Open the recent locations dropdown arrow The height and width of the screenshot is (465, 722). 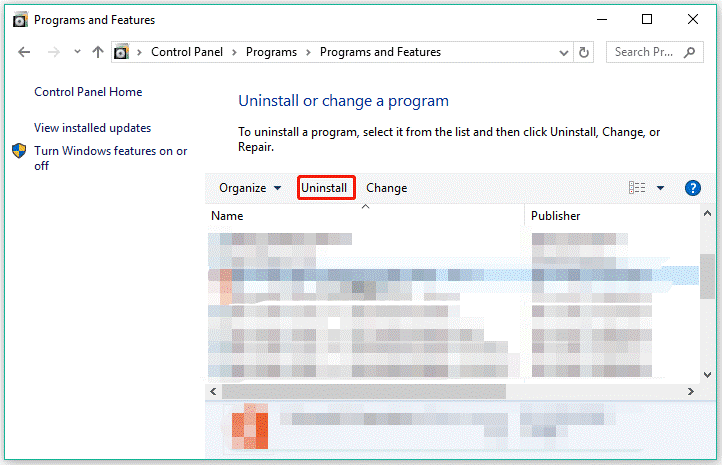pyautogui.click(x=77, y=52)
